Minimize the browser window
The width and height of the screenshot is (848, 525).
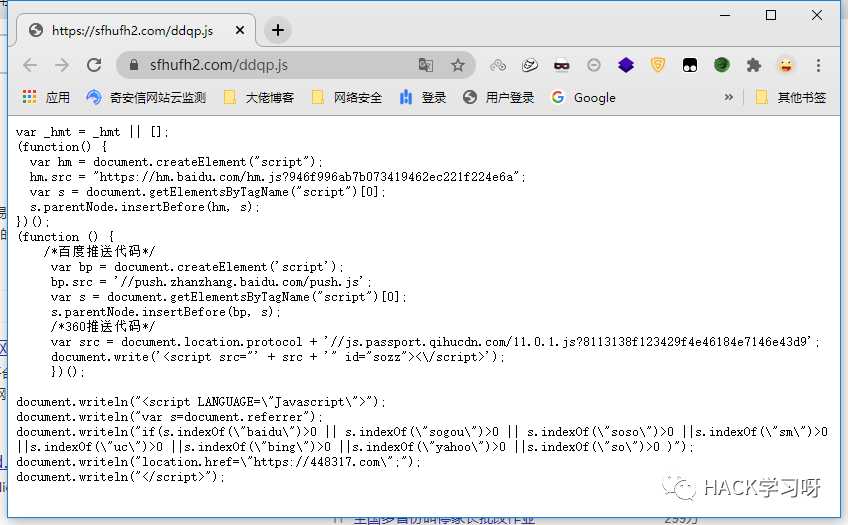point(725,16)
